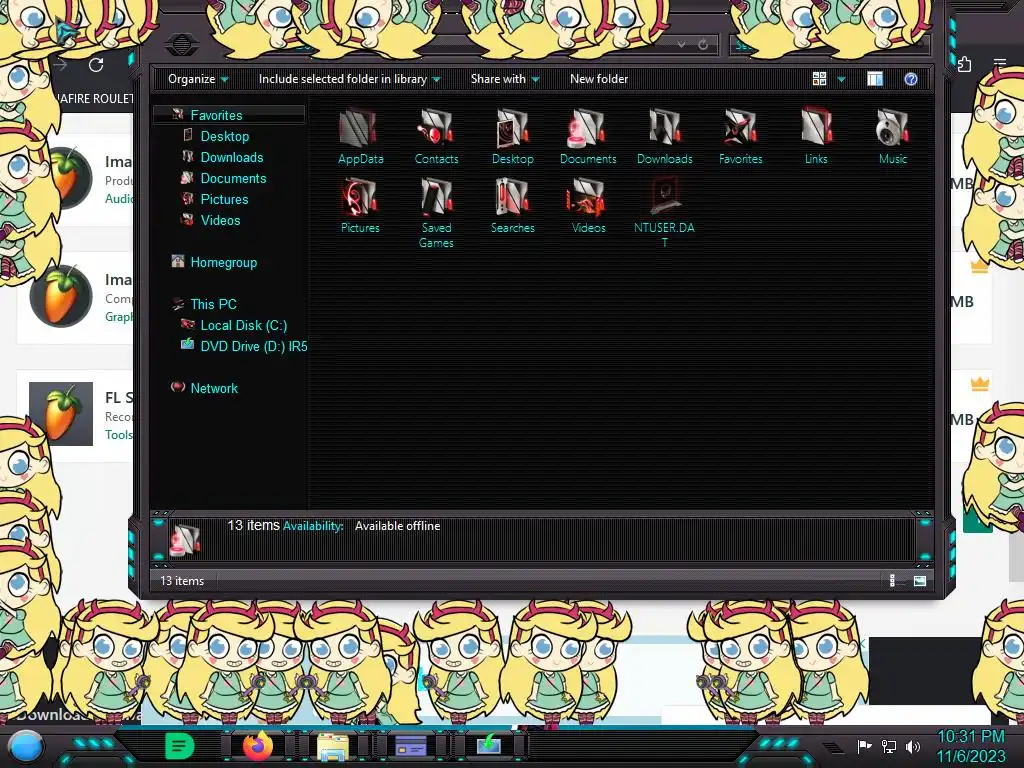Screen dimensions: 1024x768
Task: Open the network tray icon
Action: point(889,746)
